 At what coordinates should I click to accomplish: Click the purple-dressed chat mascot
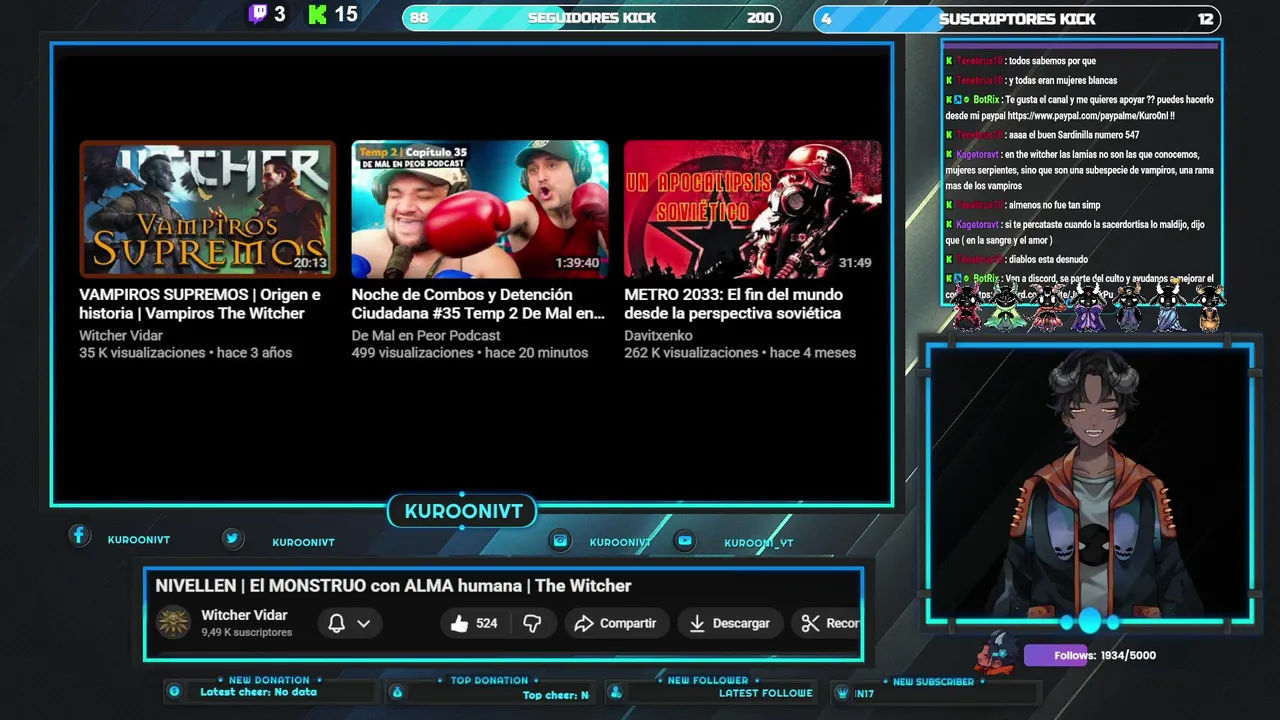click(x=1088, y=306)
